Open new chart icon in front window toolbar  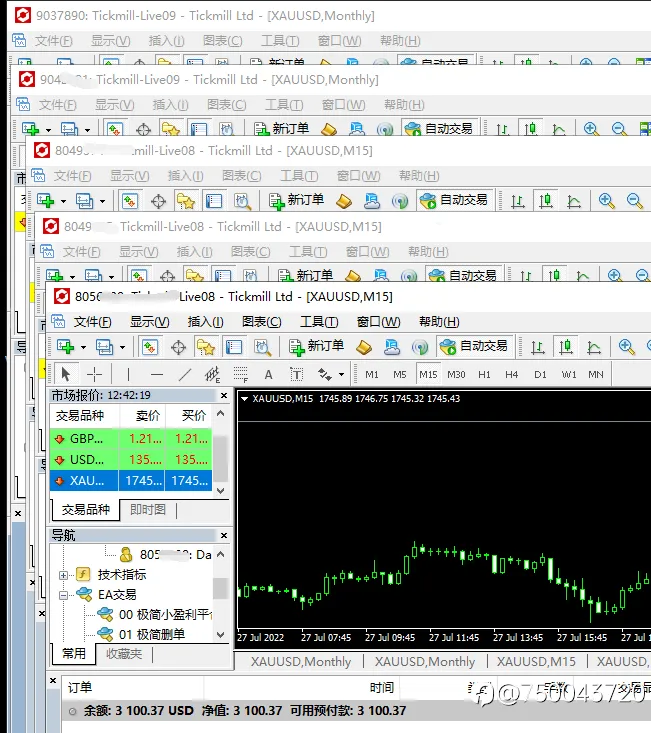tap(66, 347)
